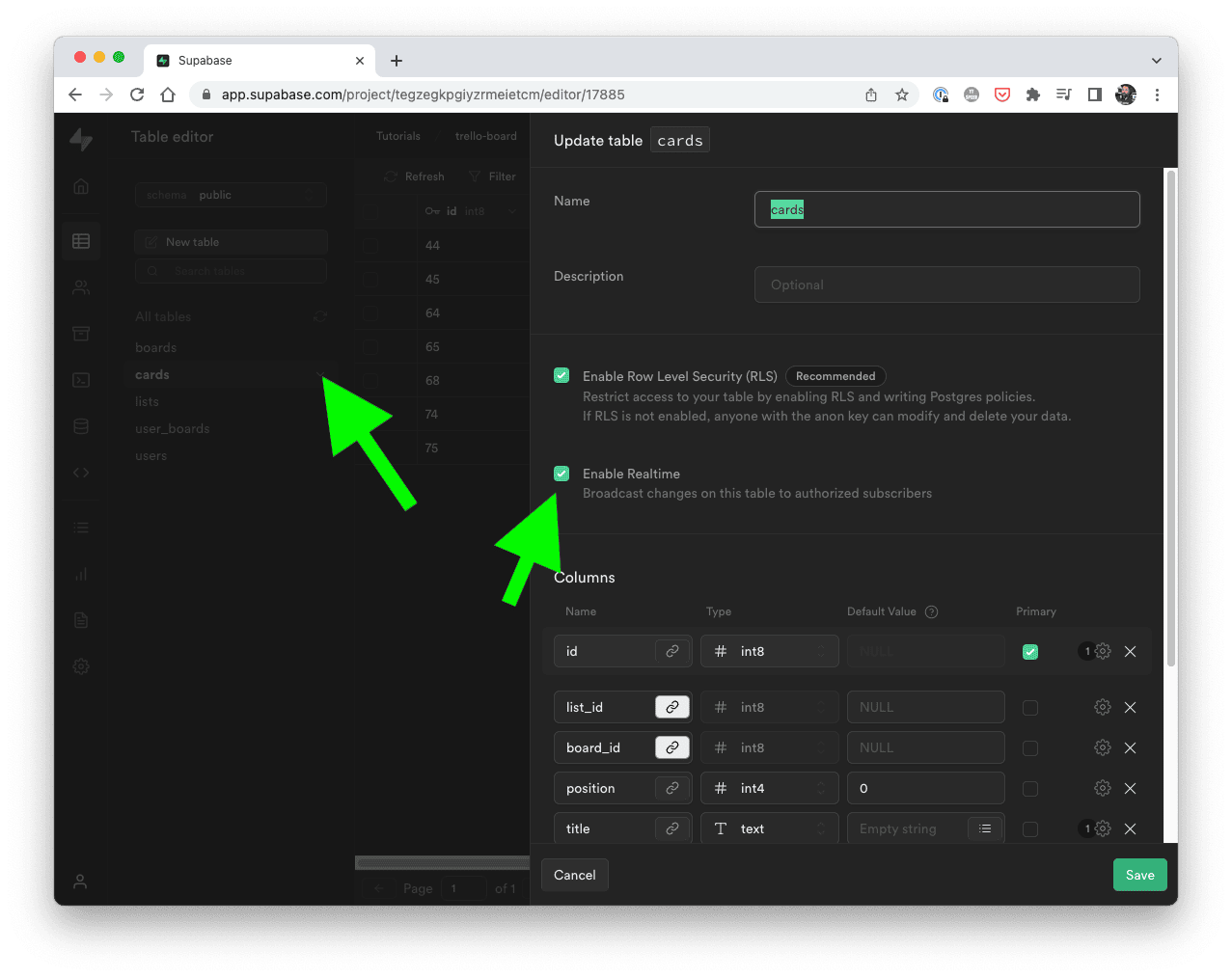Open a new browser tab
Screen dimensions: 1232x977
[x=397, y=60]
